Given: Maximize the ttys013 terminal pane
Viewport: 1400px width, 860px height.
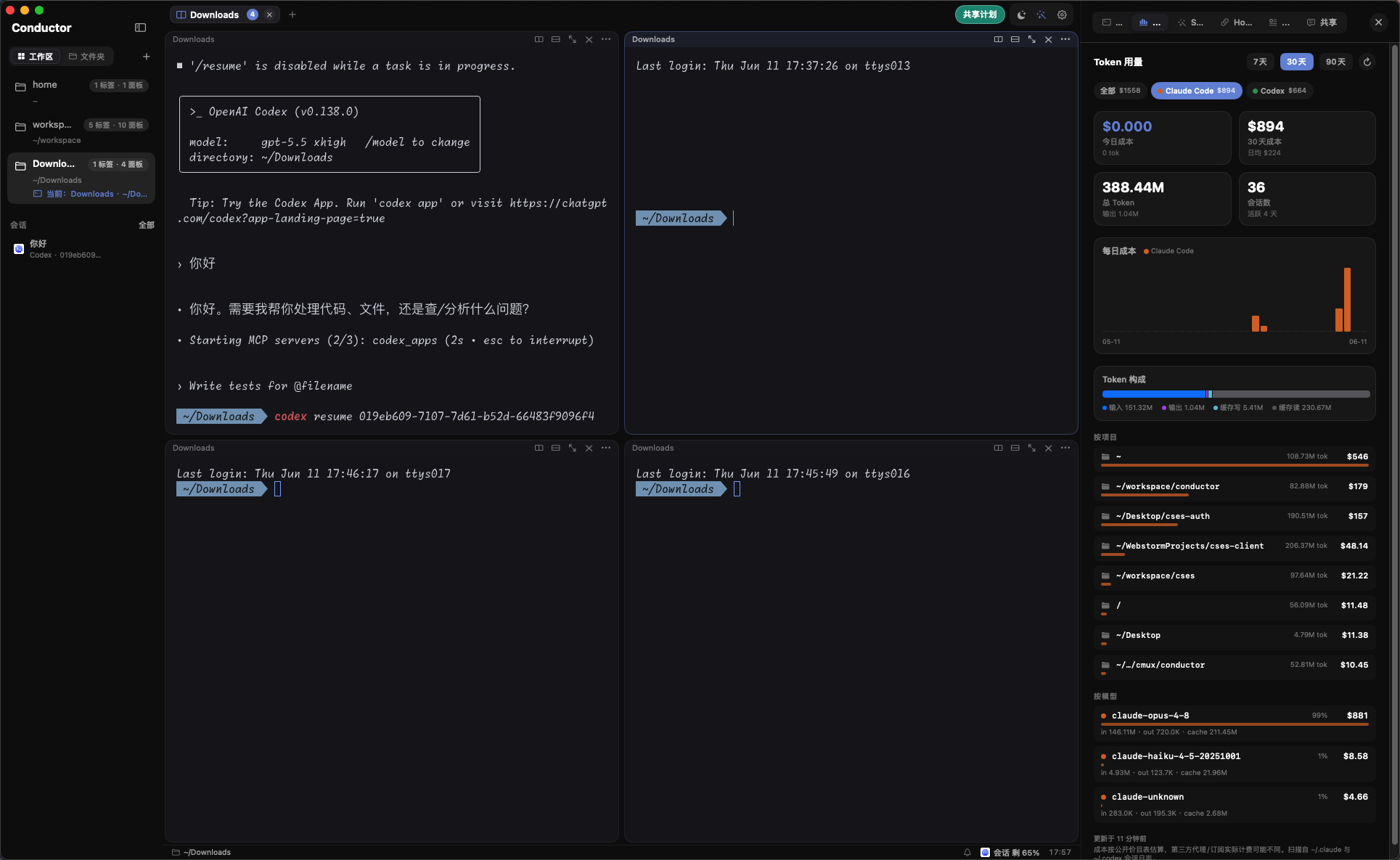Looking at the screenshot, I should (1032, 39).
